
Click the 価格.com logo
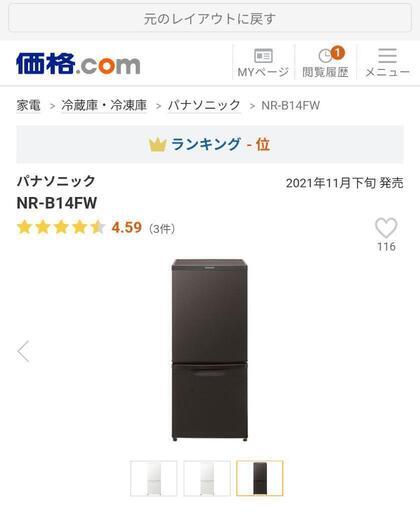78,63
